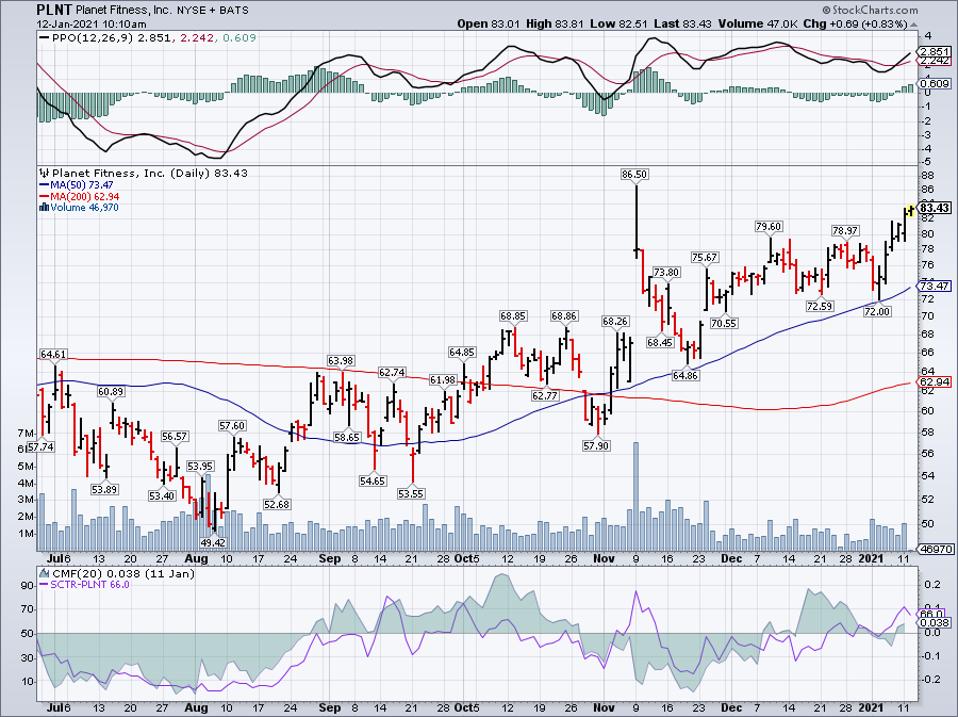Click the 73.47 MA(50) axis tag
958x717 pixels.
tap(934, 286)
